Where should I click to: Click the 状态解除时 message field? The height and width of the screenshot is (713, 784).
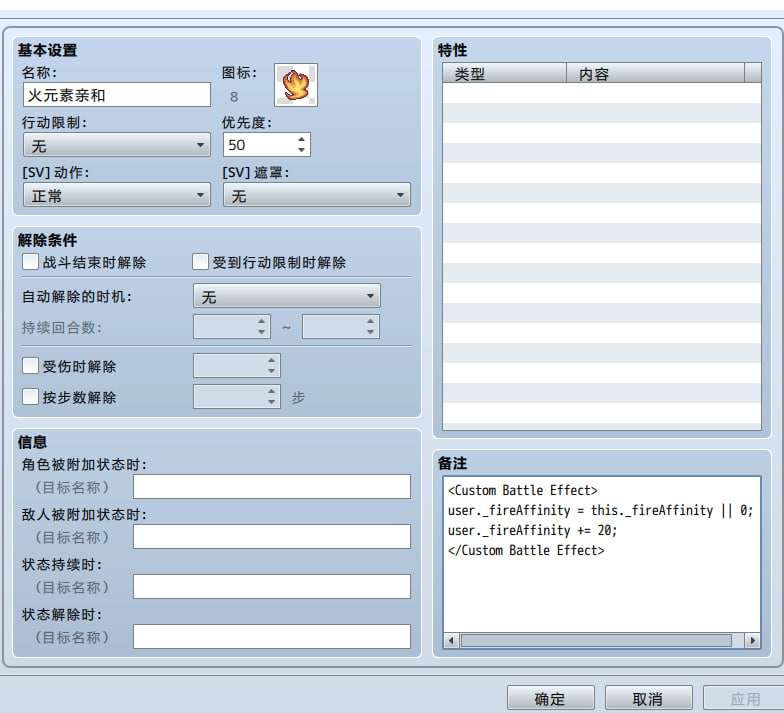coord(272,636)
